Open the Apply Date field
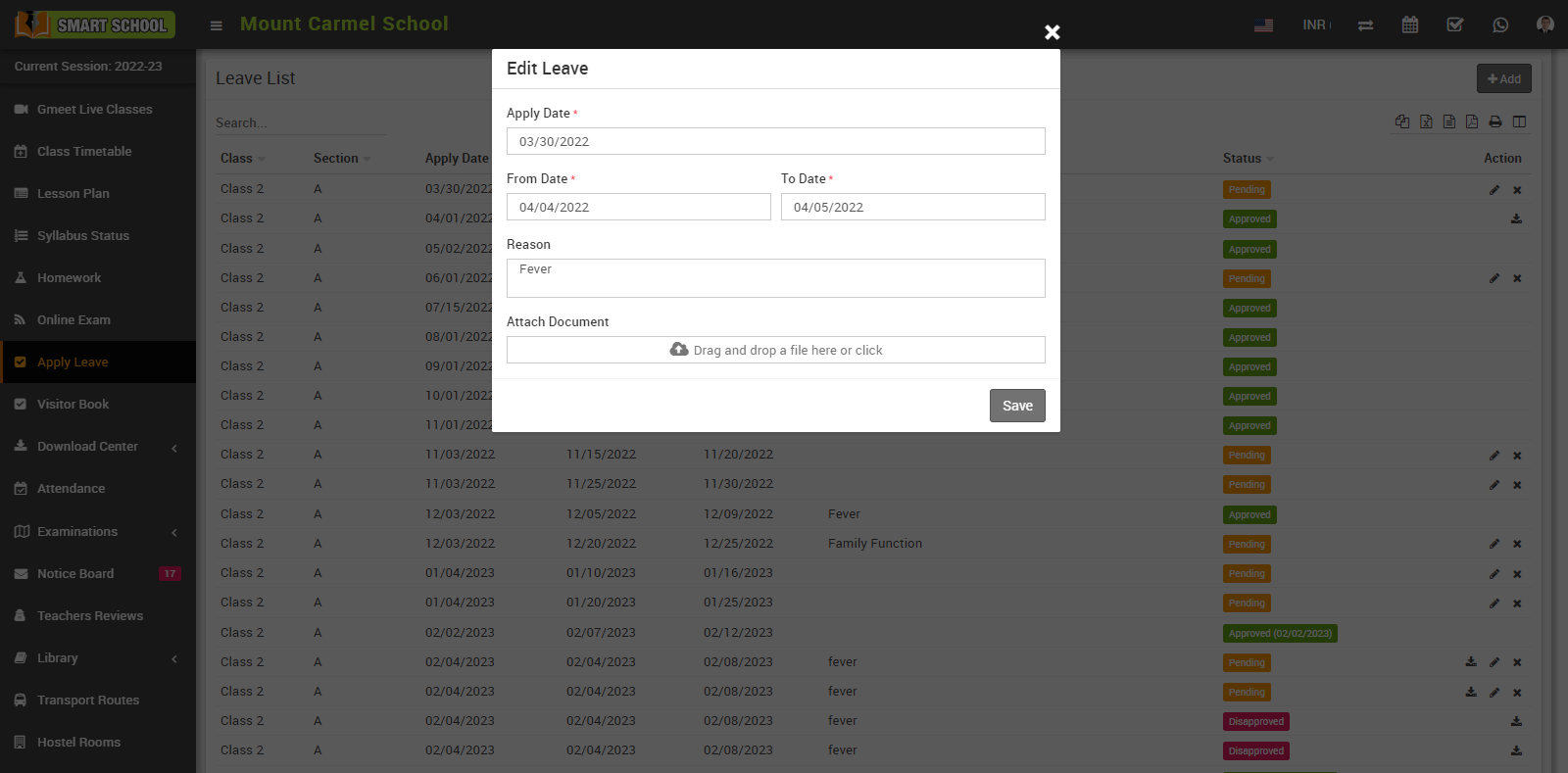Image resolution: width=1568 pixels, height=773 pixels. coord(775,141)
